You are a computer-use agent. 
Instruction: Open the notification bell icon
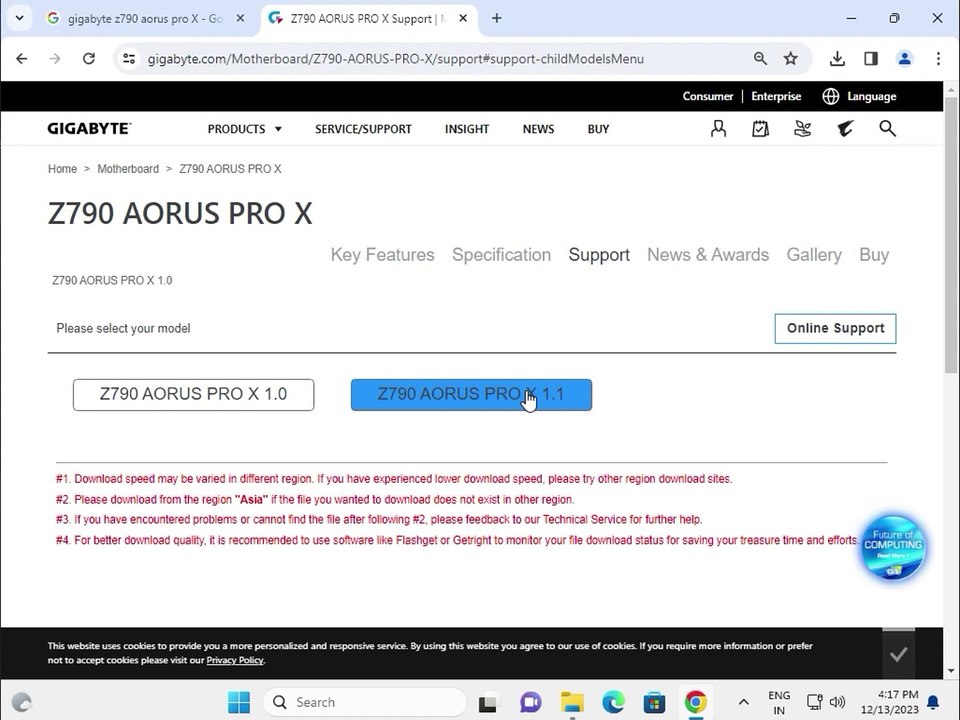(x=933, y=702)
